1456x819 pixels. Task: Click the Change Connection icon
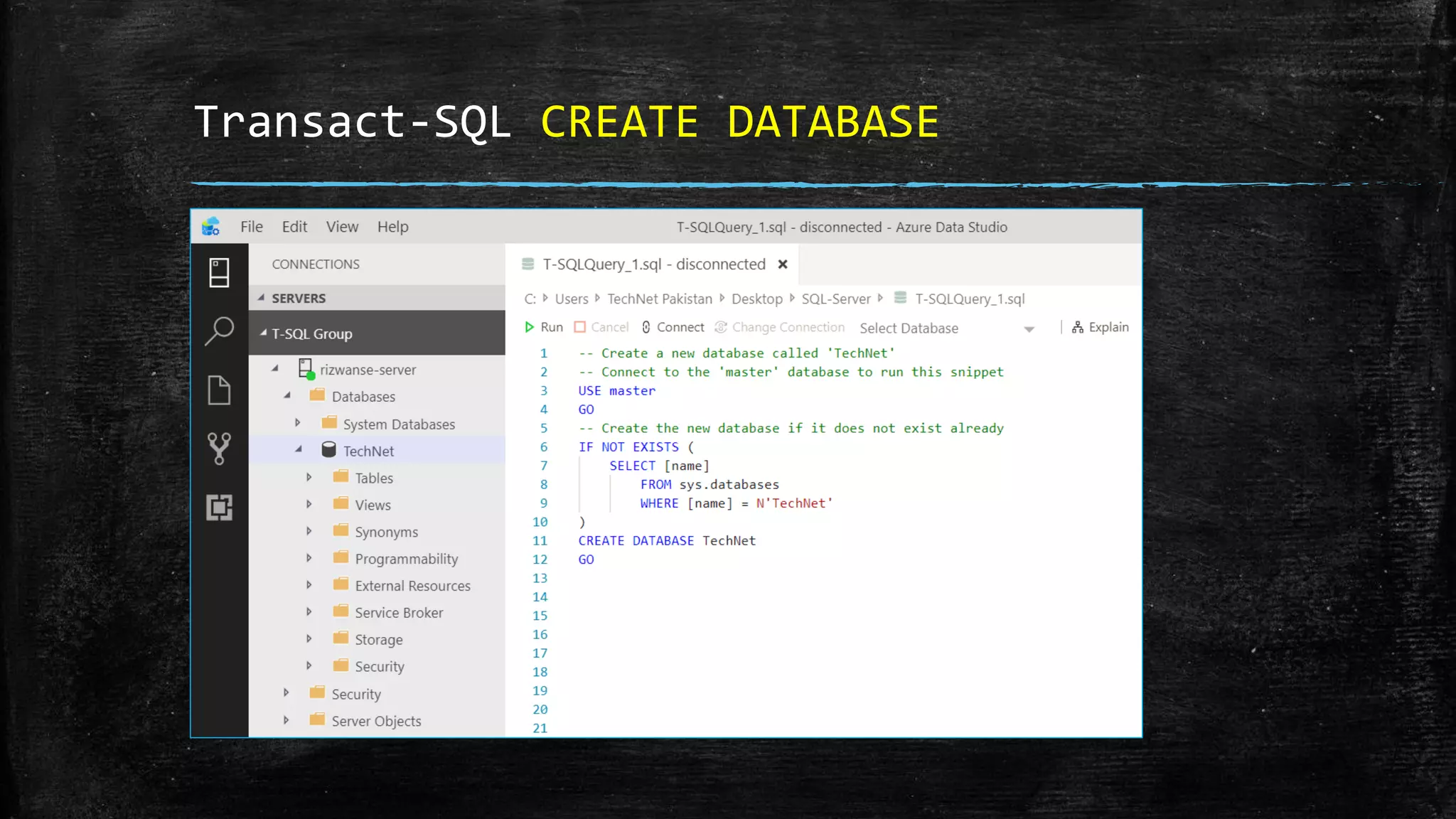pyautogui.click(x=721, y=327)
